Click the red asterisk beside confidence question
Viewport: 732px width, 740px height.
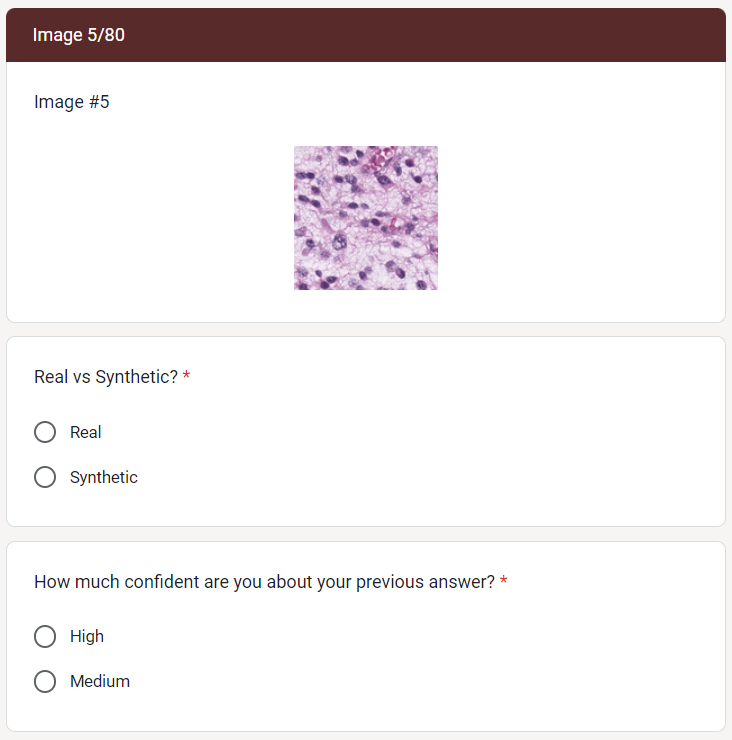(x=504, y=580)
